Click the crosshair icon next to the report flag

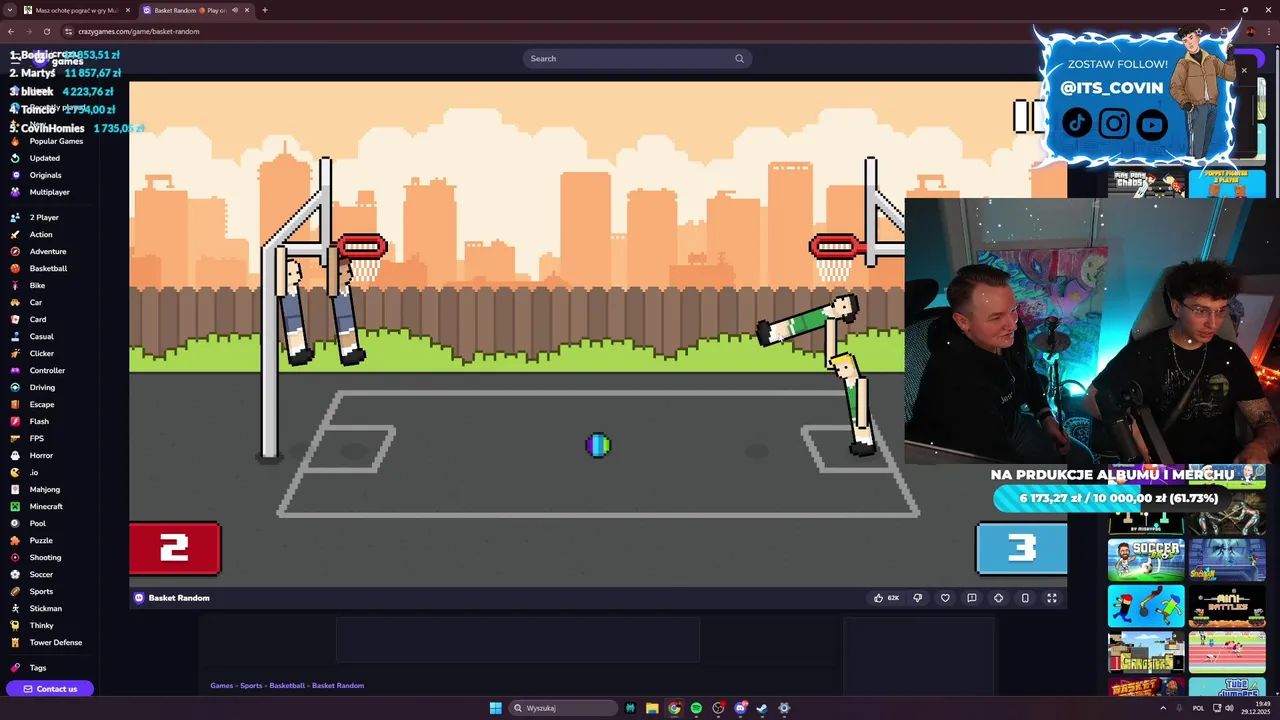click(998, 598)
